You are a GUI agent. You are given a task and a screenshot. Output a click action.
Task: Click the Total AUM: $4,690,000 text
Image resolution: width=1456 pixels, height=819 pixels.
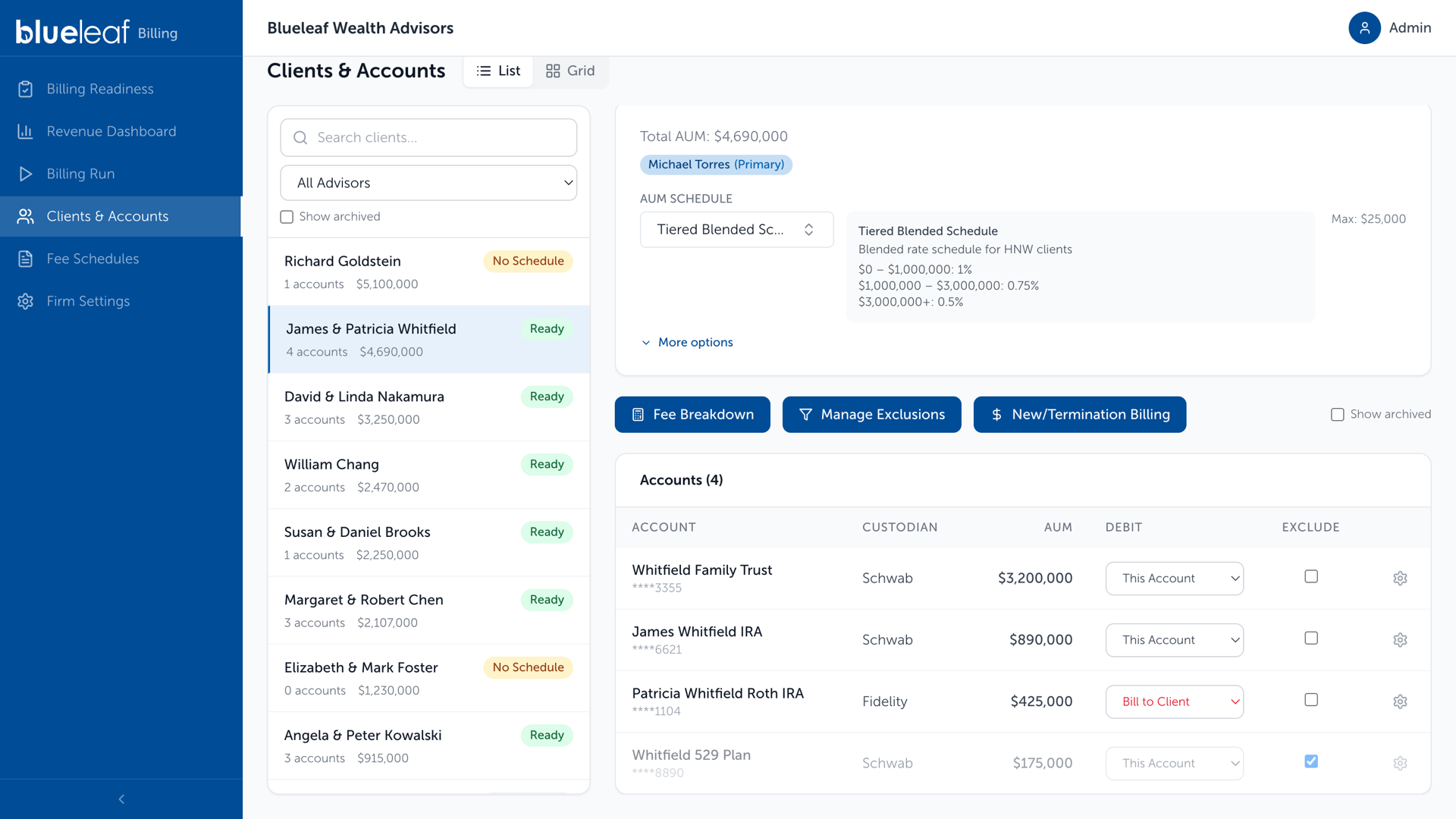click(714, 136)
